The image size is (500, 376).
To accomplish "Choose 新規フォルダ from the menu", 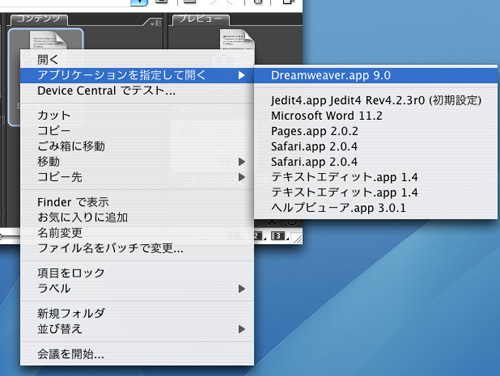I will pyautogui.click(x=137, y=313).
